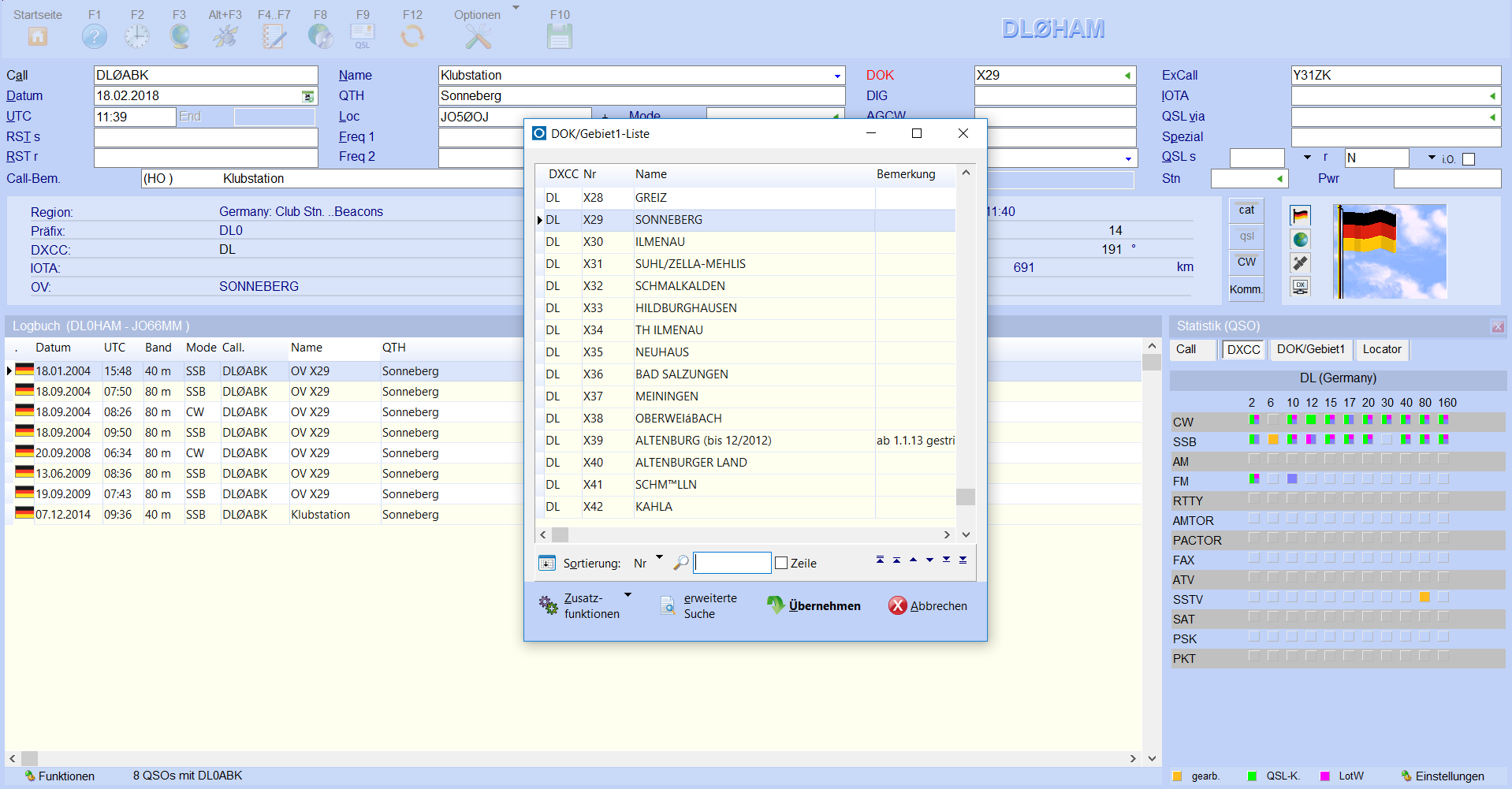Screen dimensions: 1512x789
Task: Open the IOTA selection arrow
Action: tap(1492, 96)
